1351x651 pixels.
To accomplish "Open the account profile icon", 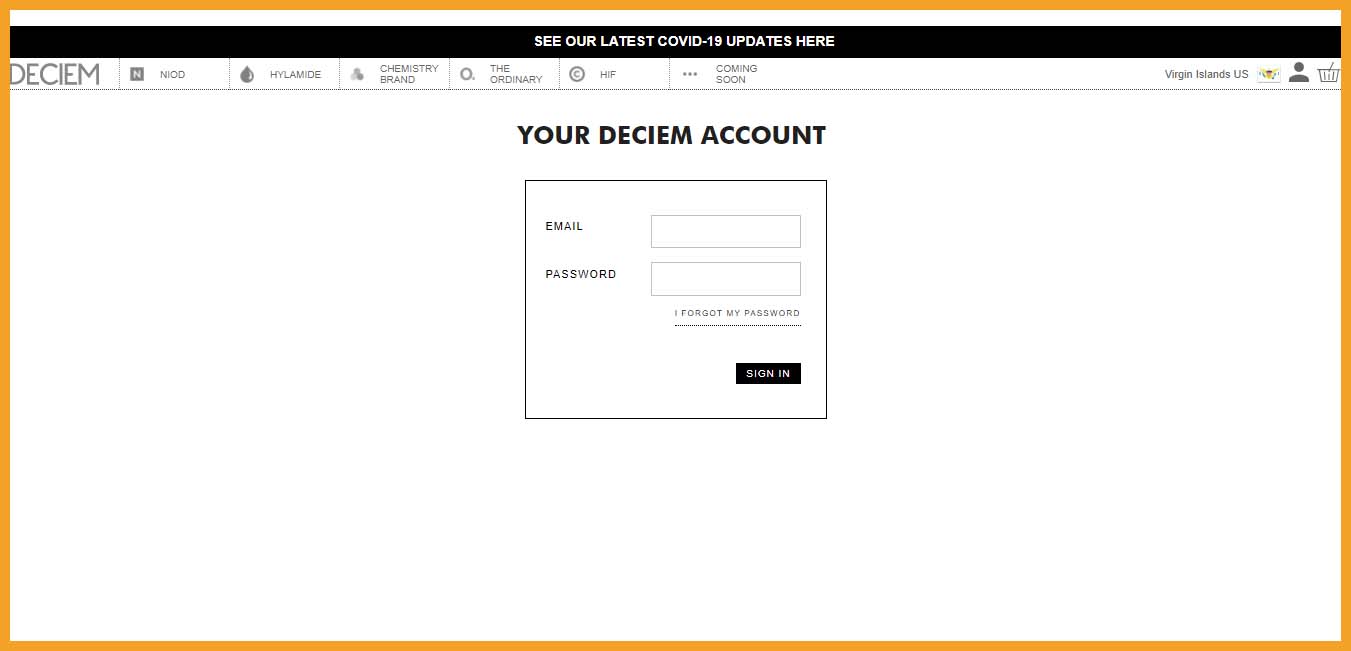I will coord(1298,72).
